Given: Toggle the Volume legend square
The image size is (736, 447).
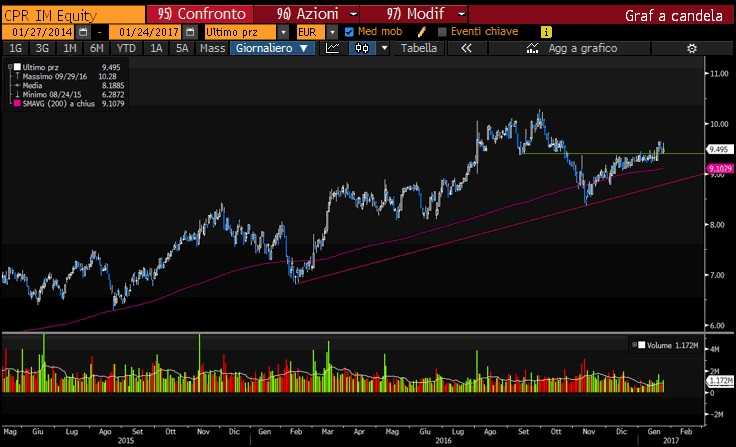Looking at the screenshot, I should point(642,345).
